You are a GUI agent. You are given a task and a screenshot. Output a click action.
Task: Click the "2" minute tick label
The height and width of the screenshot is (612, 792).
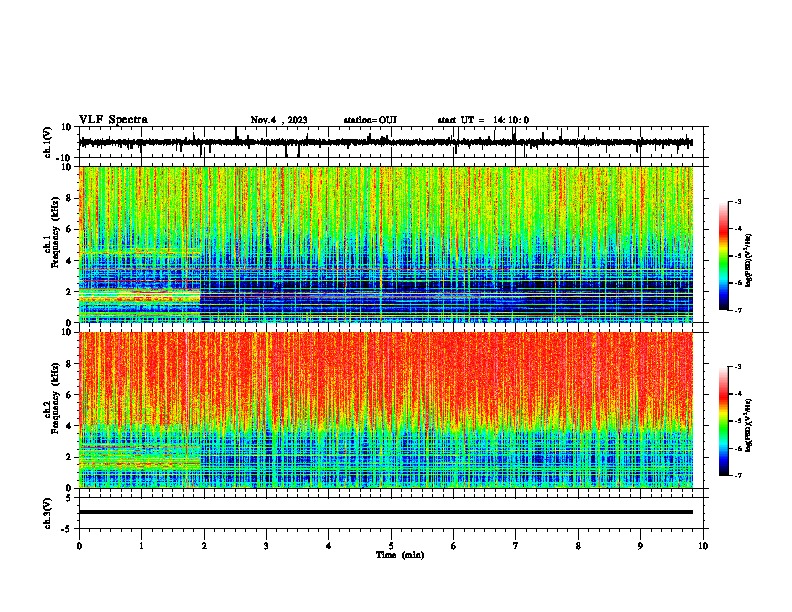204,546
